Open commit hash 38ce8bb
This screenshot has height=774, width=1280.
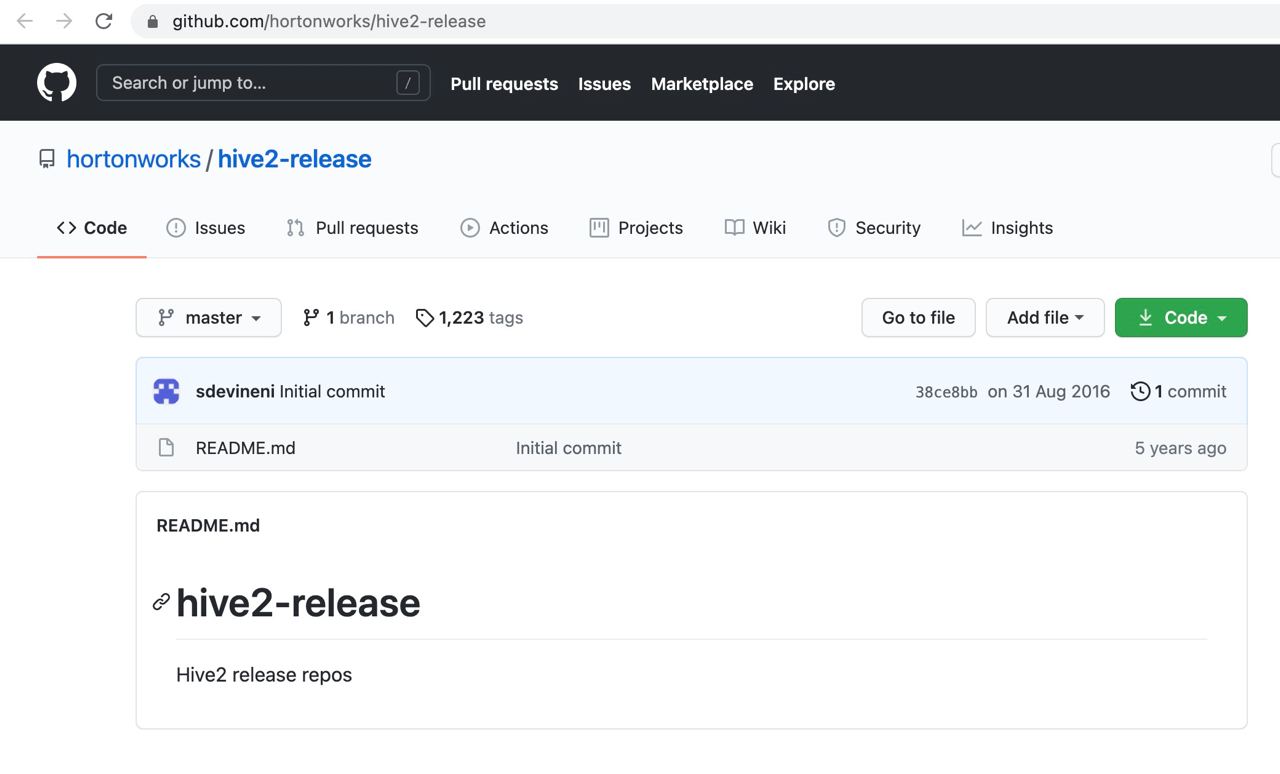point(946,392)
